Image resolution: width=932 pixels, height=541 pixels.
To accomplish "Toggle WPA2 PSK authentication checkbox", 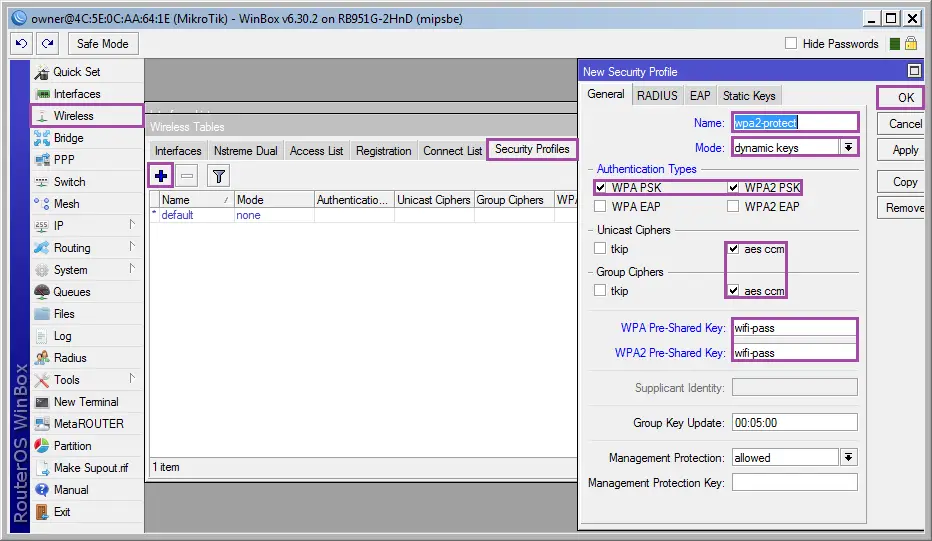I will tap(733, 188).
